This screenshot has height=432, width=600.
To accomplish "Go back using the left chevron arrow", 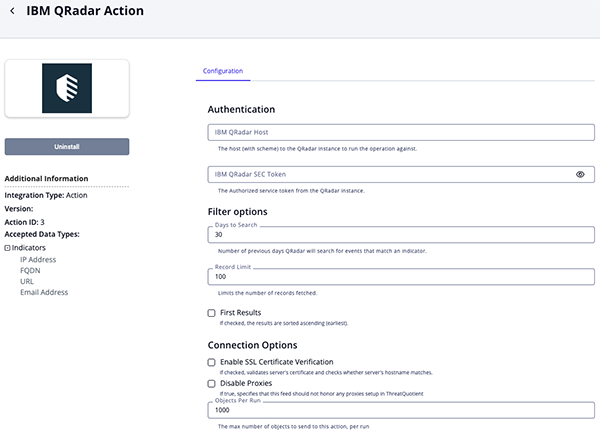I will point(12,11).
